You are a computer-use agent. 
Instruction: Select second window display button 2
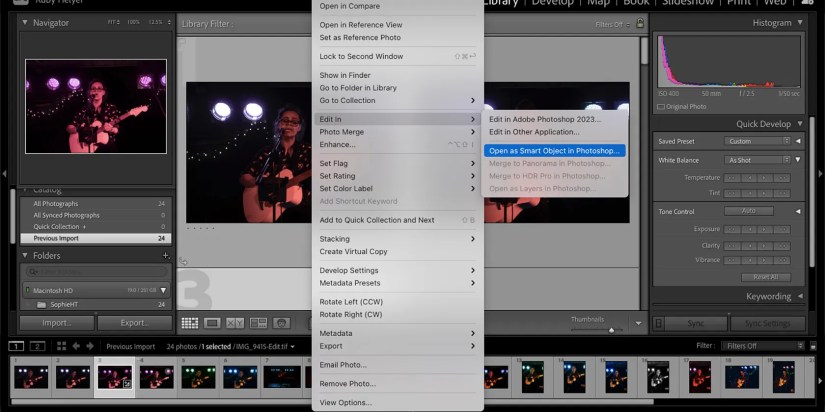coord(37,346)
